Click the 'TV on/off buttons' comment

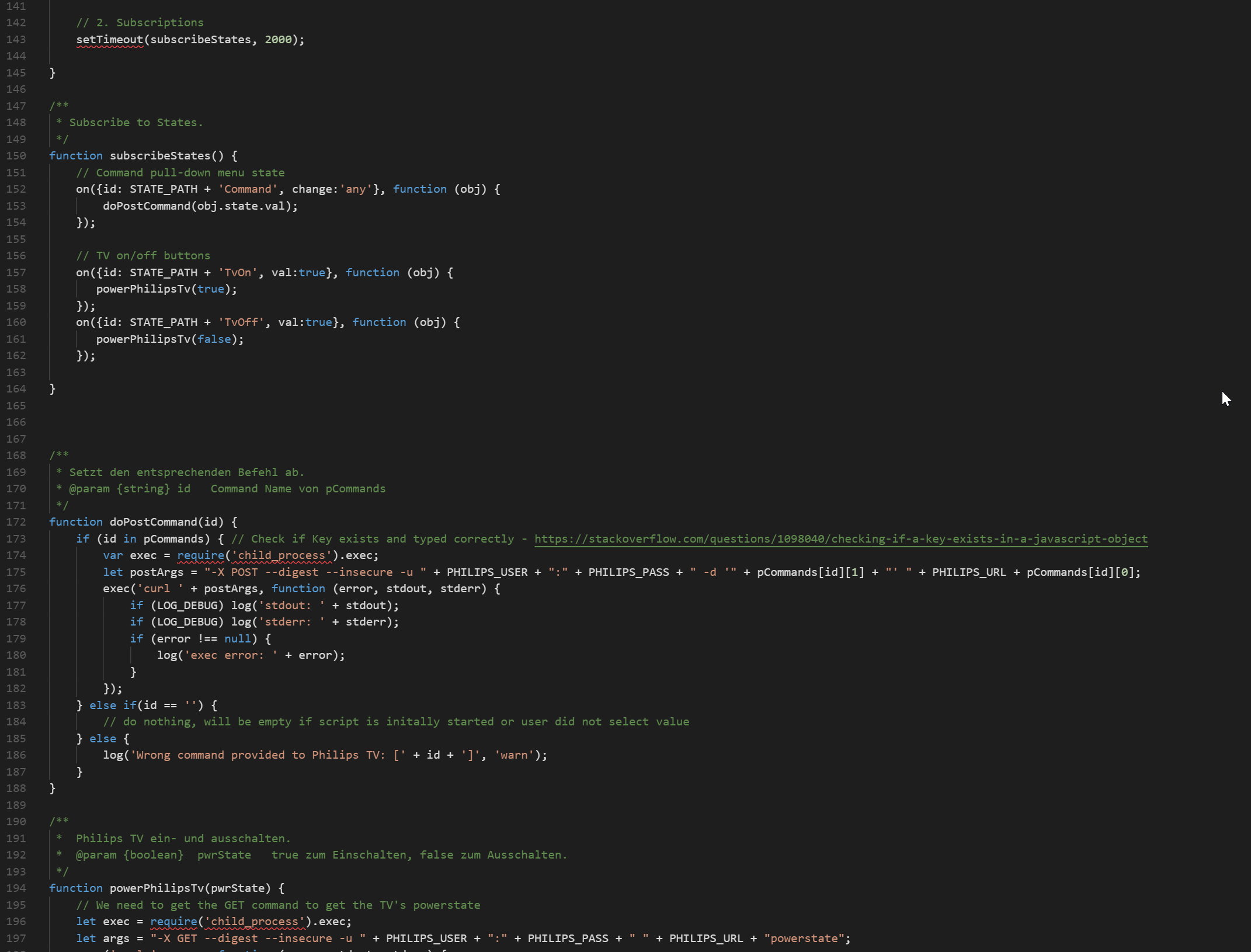click(x=143, y=256)
